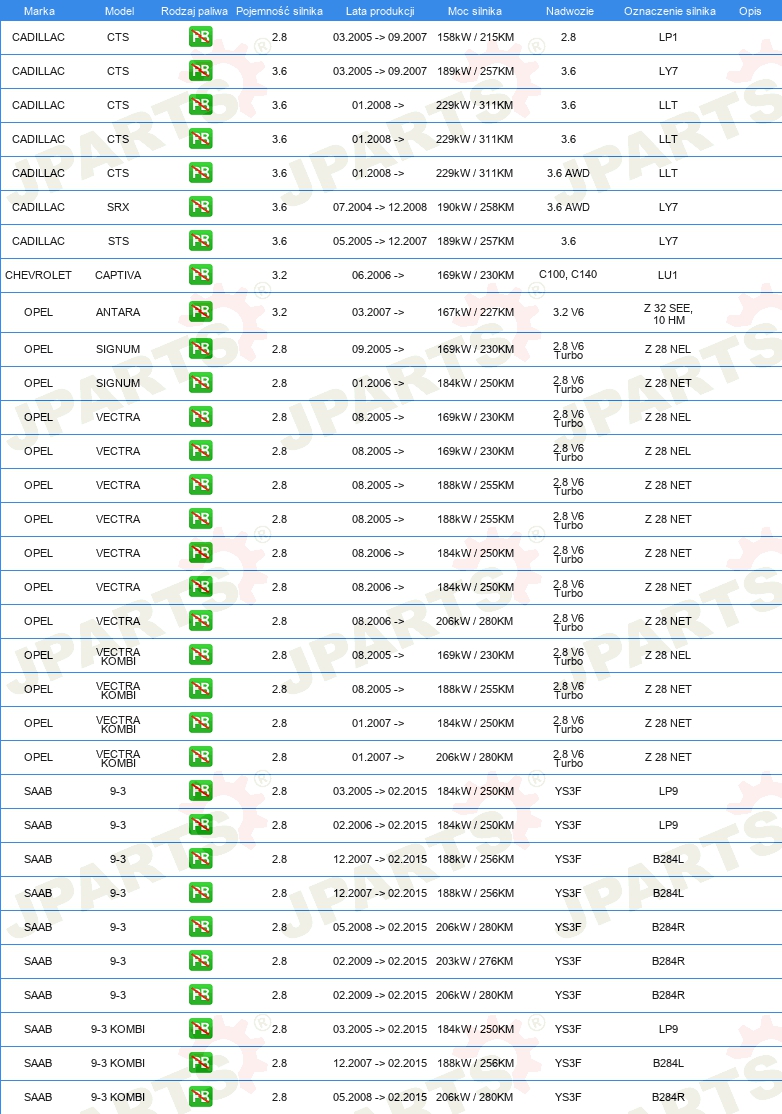
Task: Click the Opis column header
Action: 750,11
